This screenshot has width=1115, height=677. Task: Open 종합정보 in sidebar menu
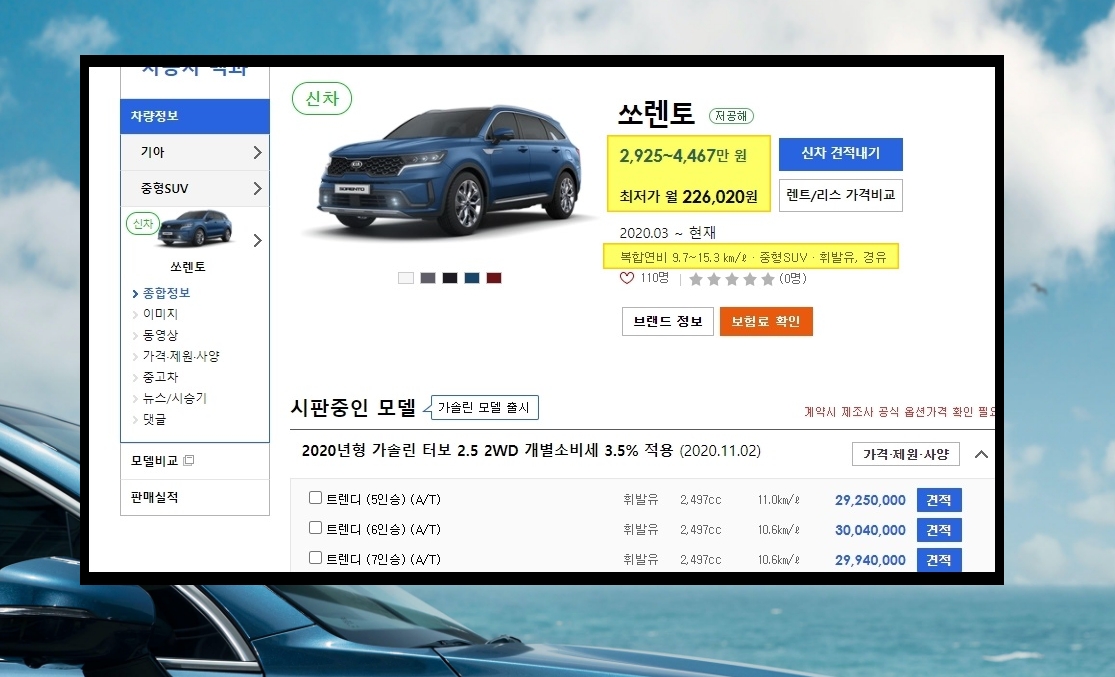pyautogui.click(x=166, y=293)
